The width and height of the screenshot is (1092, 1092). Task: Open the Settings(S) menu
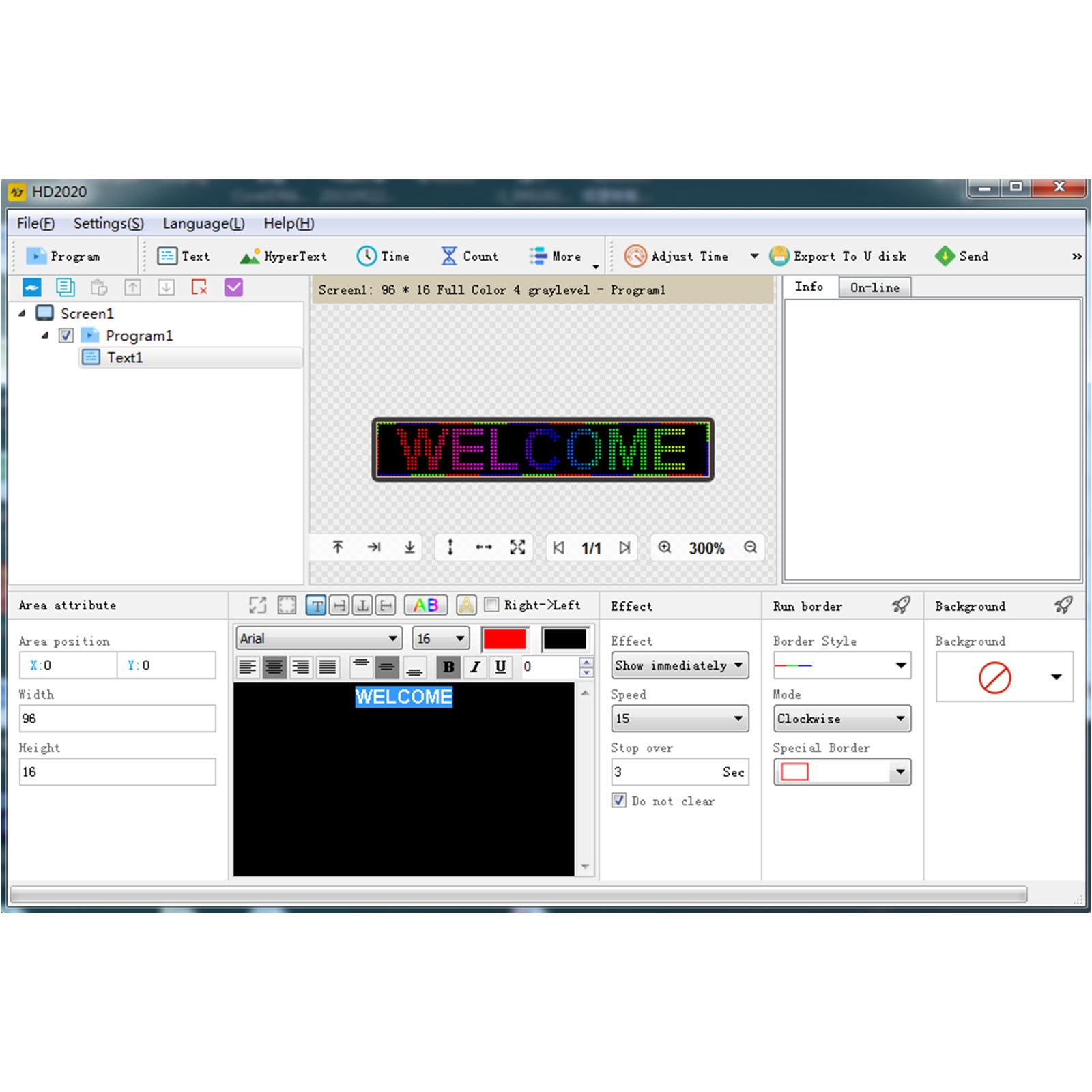click(109, 223)
